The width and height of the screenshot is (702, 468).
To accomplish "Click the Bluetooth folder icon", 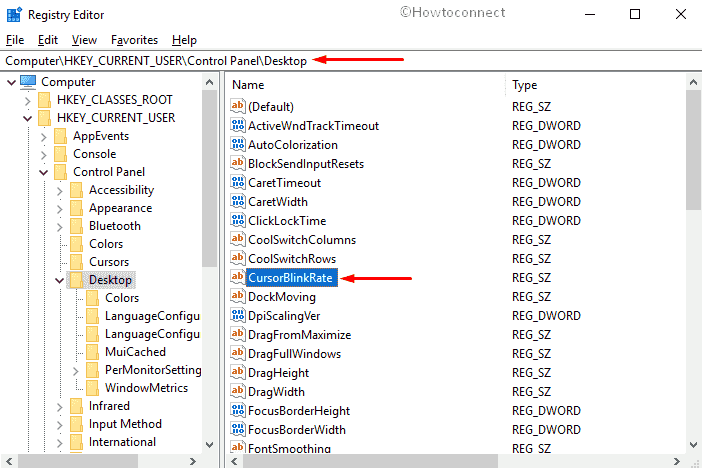I will coord(77,226).
